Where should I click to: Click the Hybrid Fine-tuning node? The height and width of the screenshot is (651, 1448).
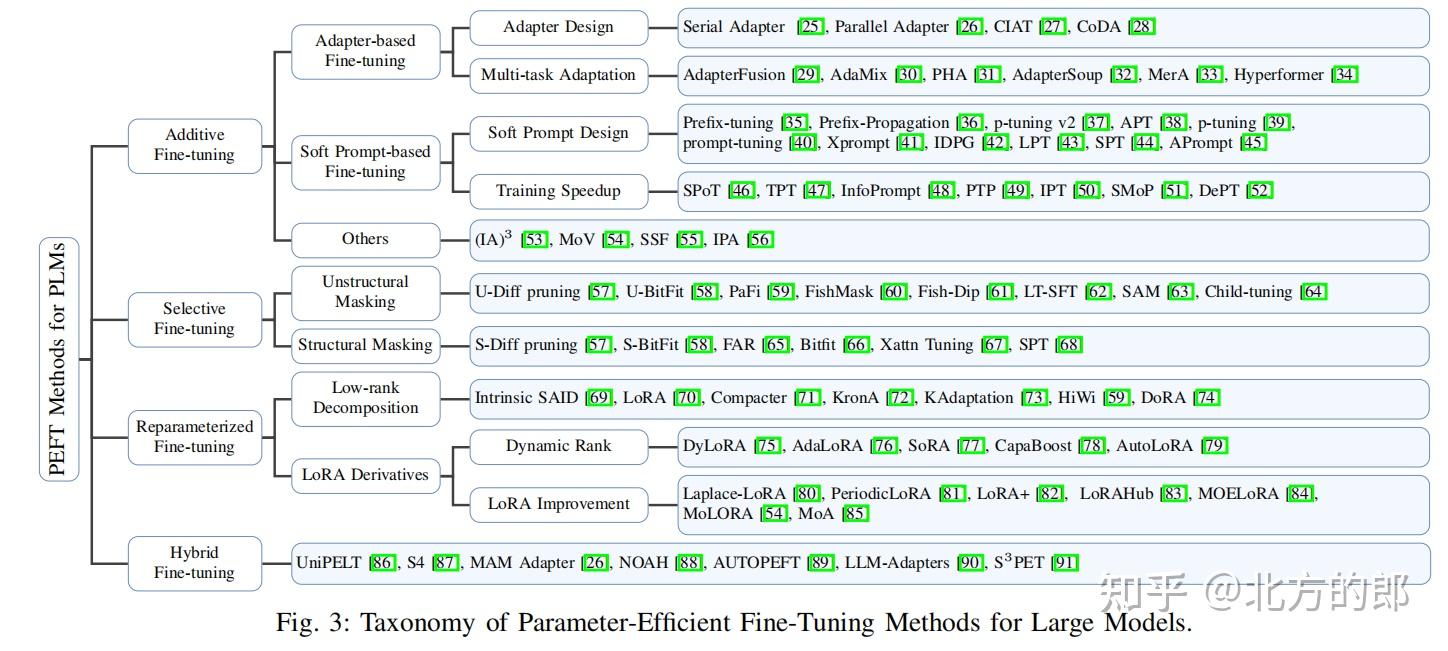[x=195, y=563]
